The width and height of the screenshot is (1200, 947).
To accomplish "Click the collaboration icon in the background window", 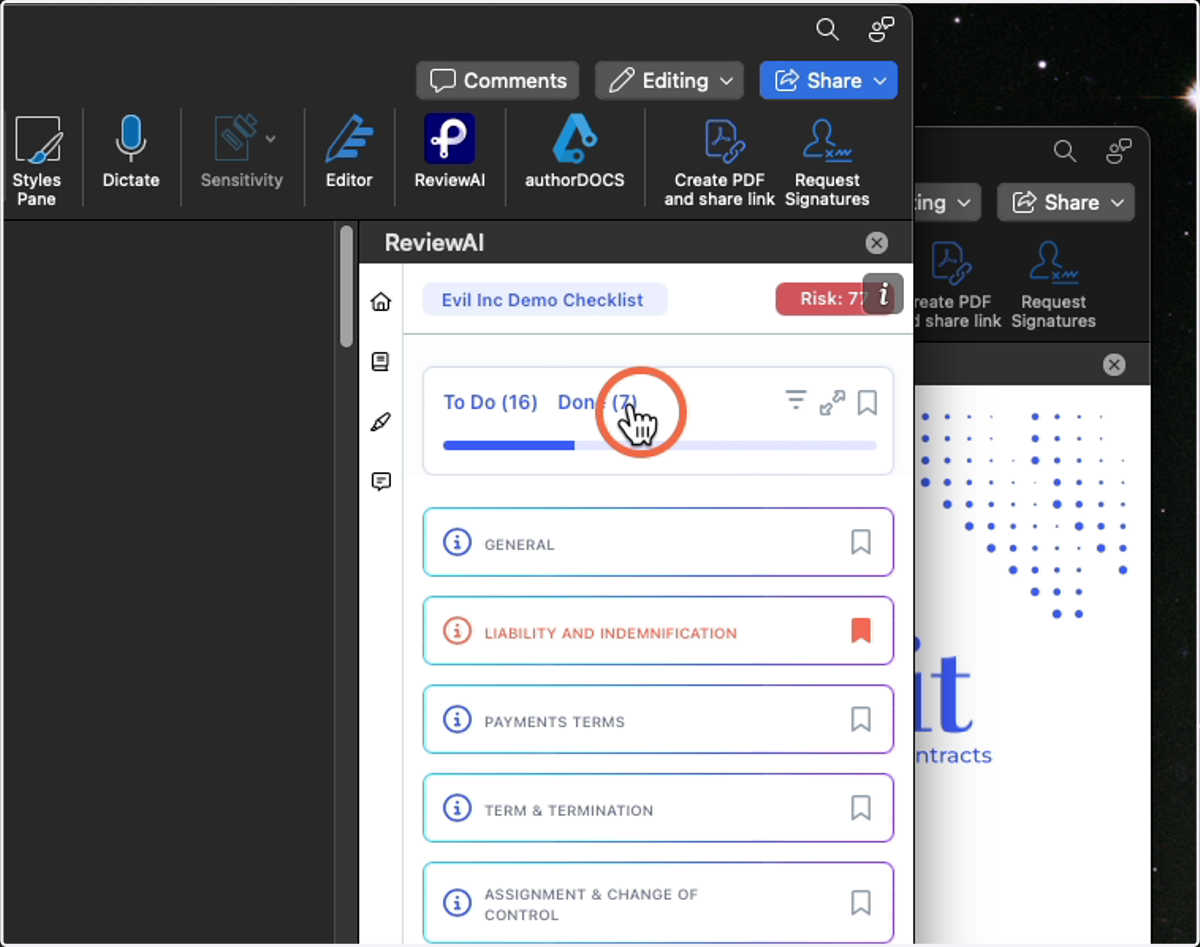I will pos(1119,152).
